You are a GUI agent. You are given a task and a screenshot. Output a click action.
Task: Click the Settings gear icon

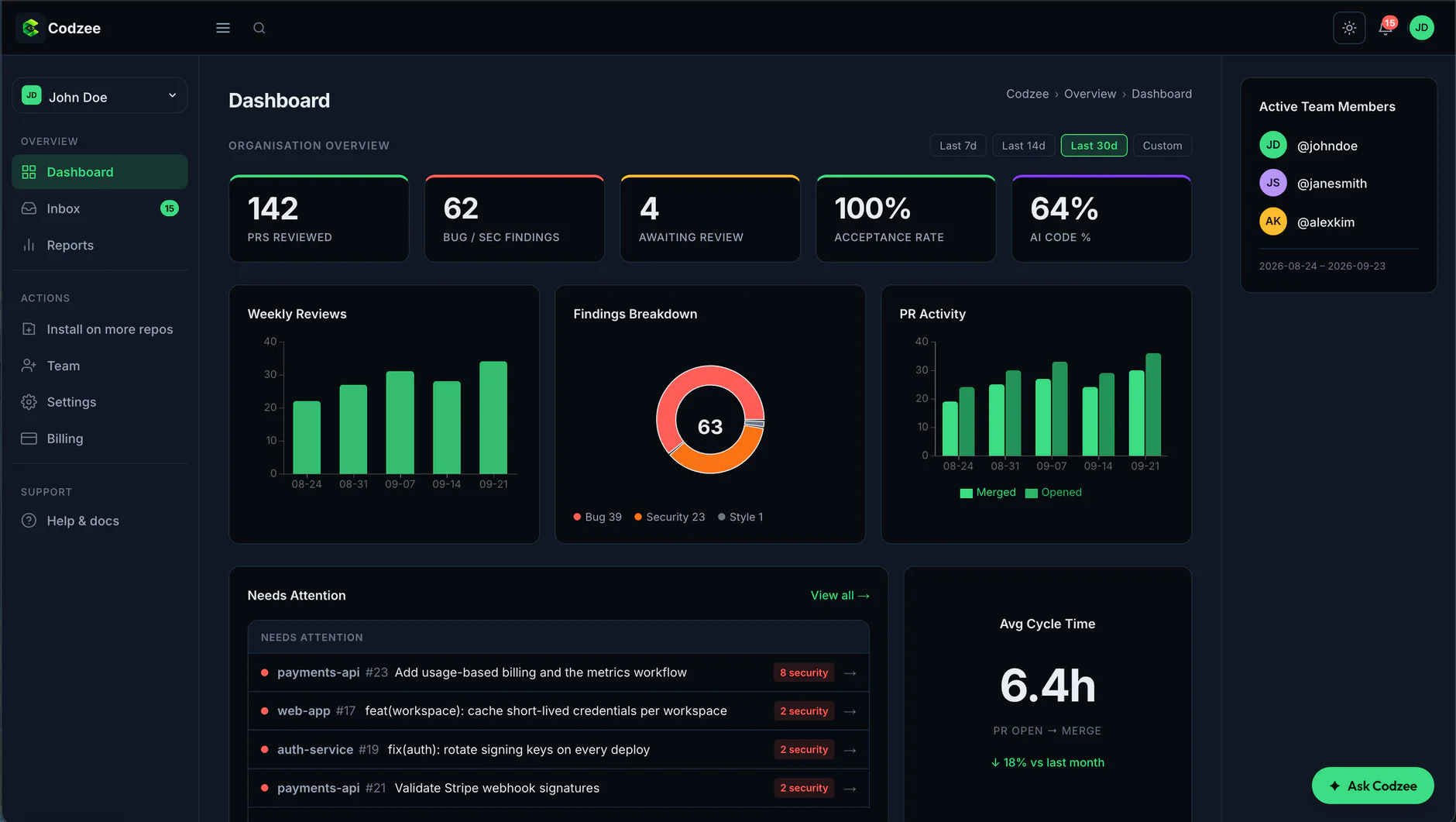(29, 402)
